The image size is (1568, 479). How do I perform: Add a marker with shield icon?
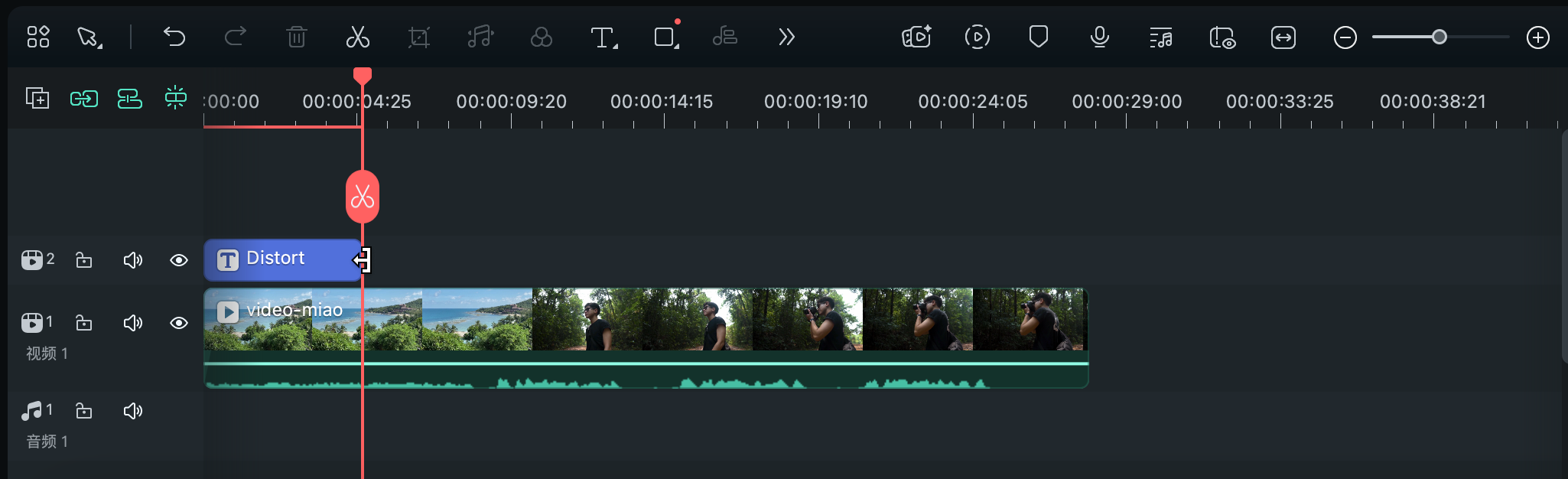tap(1039, 37)
